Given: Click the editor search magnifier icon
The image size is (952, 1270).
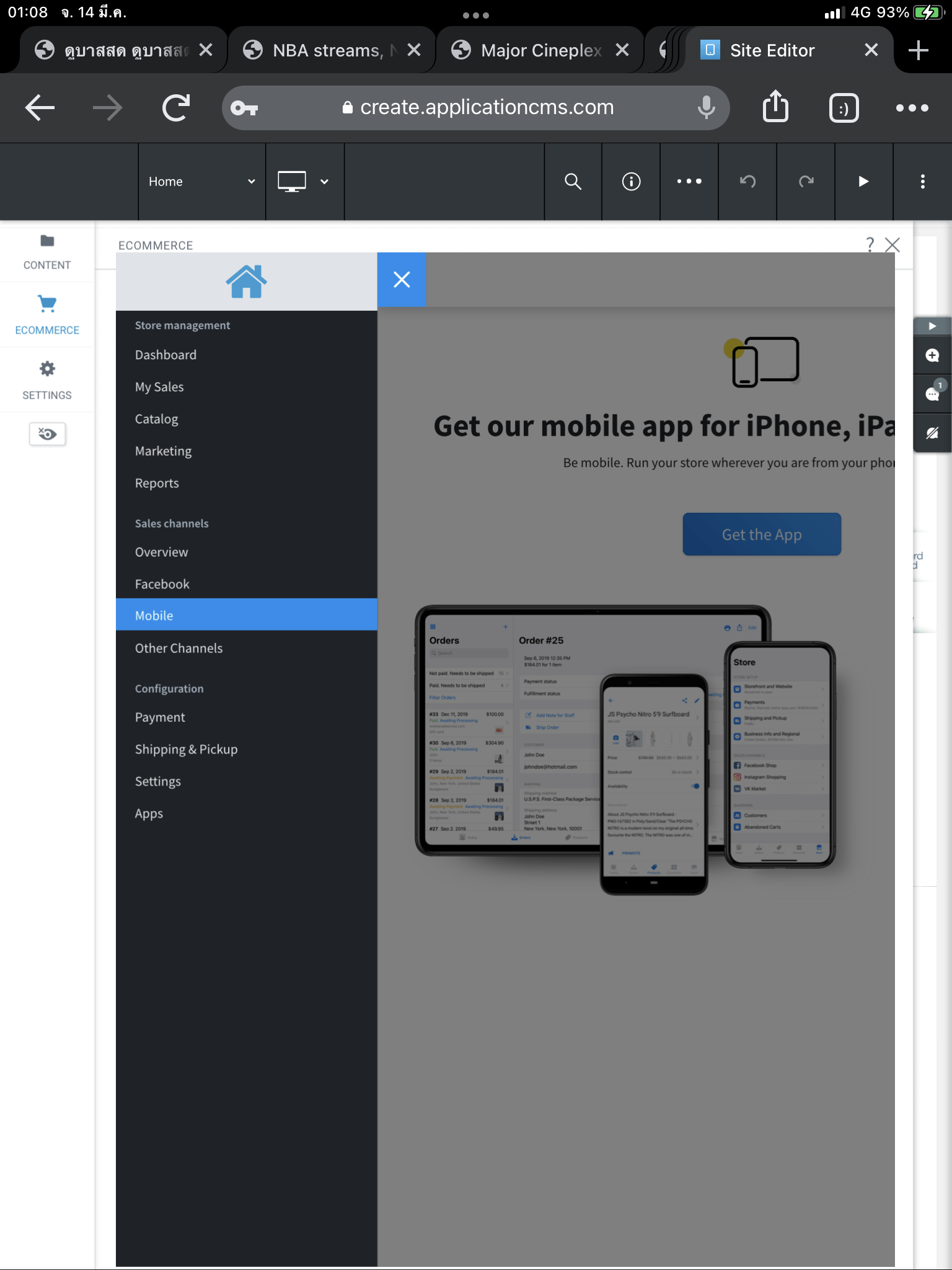Looking at the screenshot, I should 573,182.
